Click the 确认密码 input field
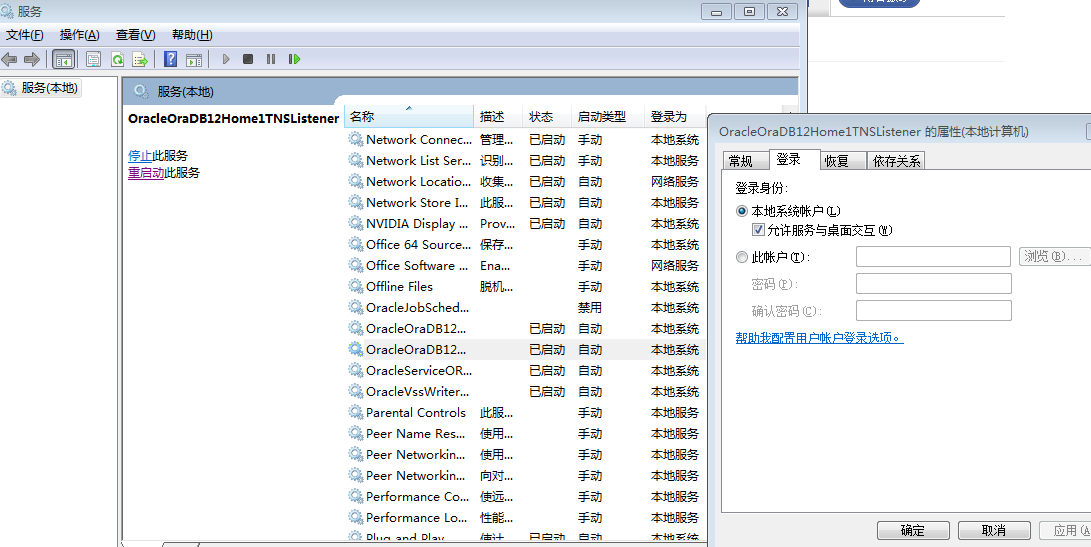1091x547 pixels. pyautogui.click(x=933, y=310)
